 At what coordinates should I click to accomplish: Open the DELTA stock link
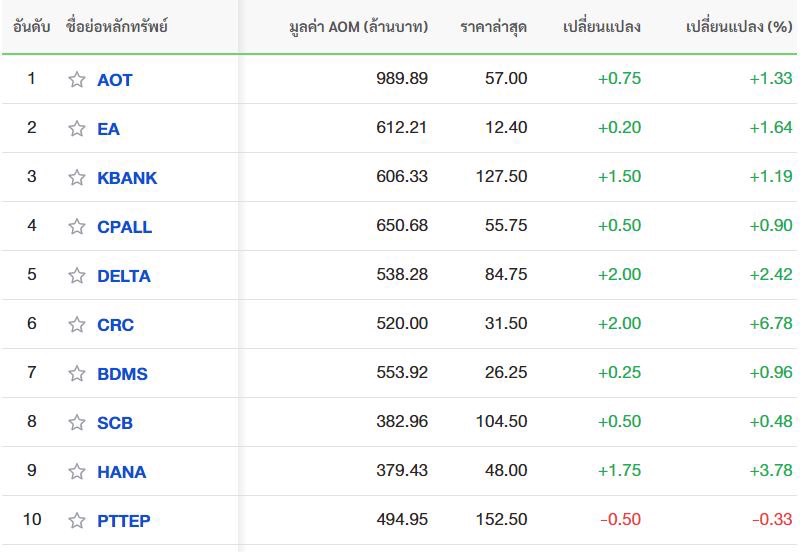coord(124,276)
